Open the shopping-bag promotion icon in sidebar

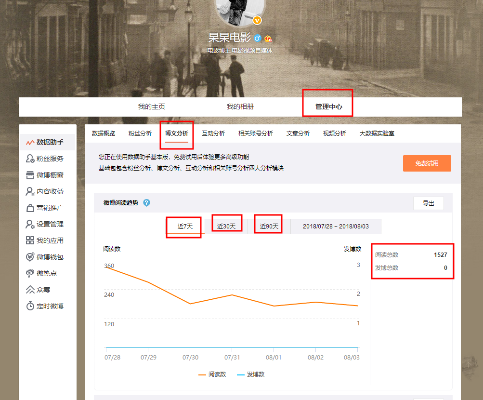coord(30,208)
